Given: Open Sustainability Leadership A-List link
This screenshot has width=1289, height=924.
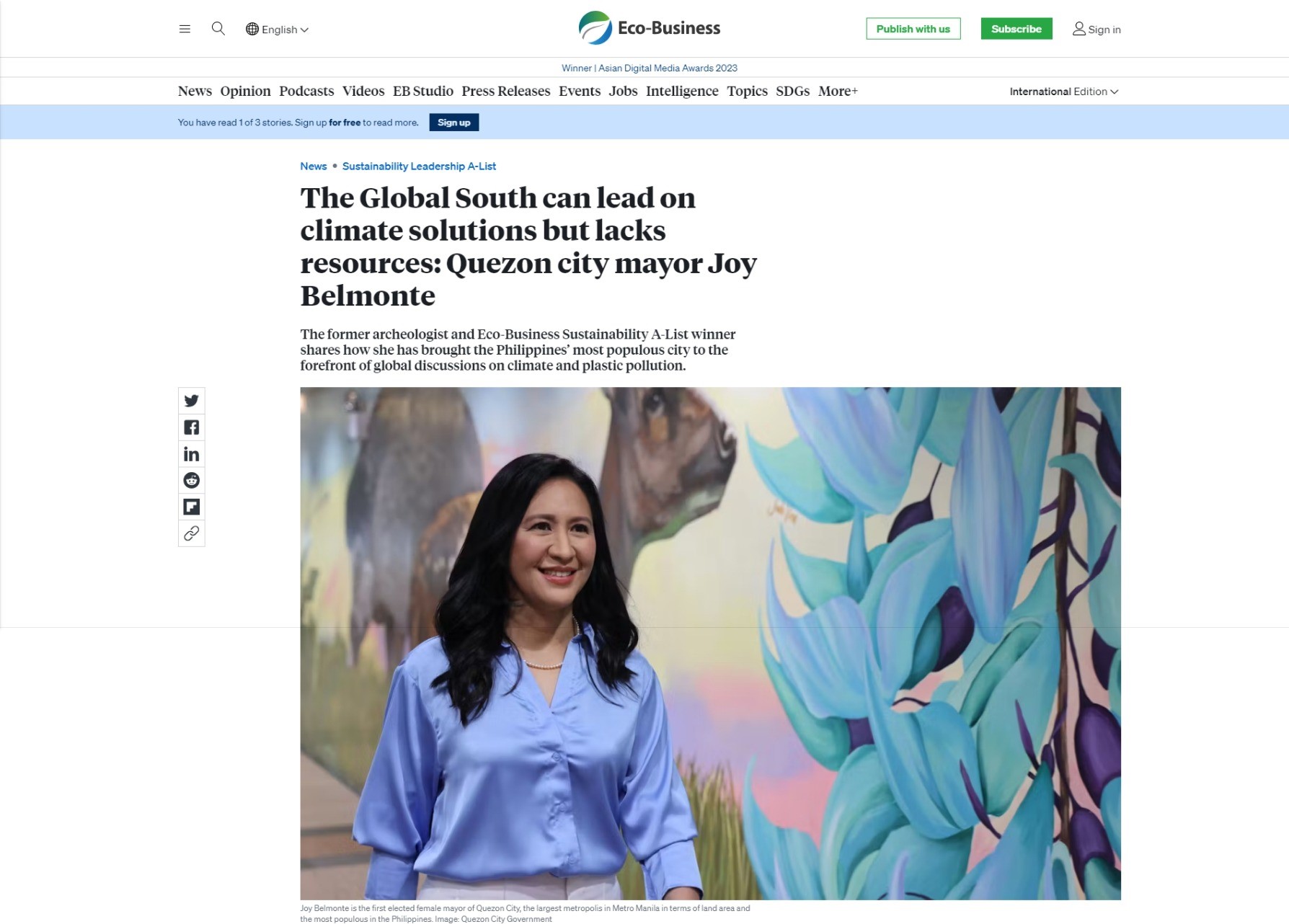Looking at the screenshot, I should click(x=419, y=166).
